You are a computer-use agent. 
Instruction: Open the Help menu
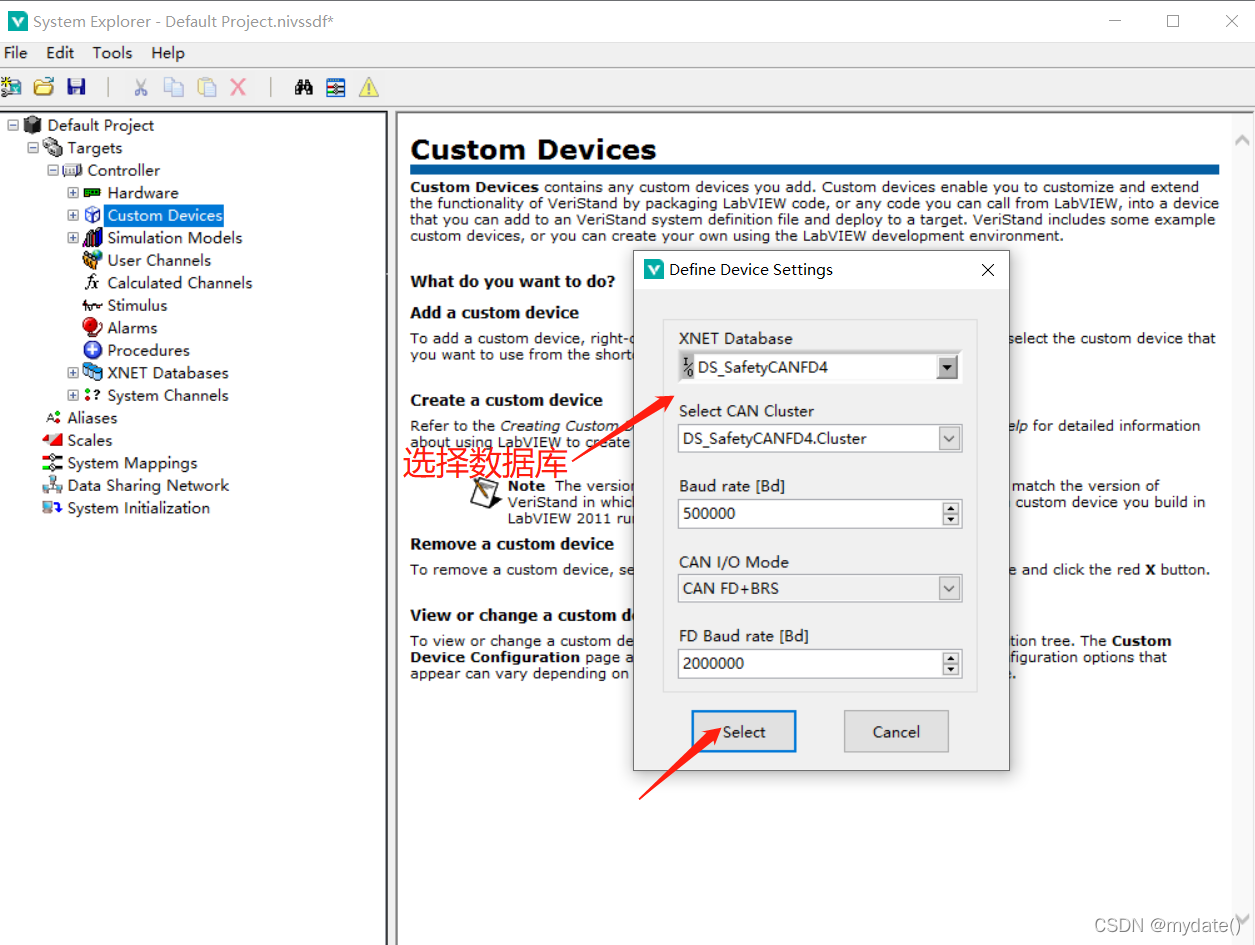168,53
